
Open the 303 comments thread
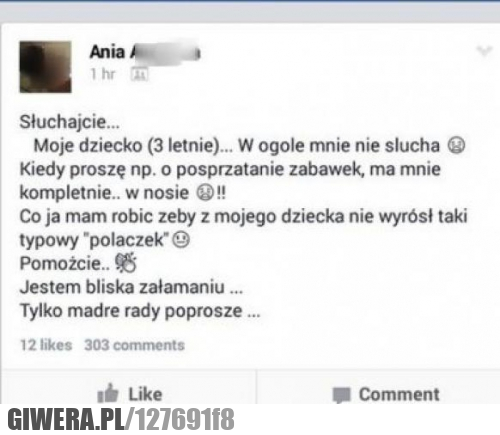134,345
